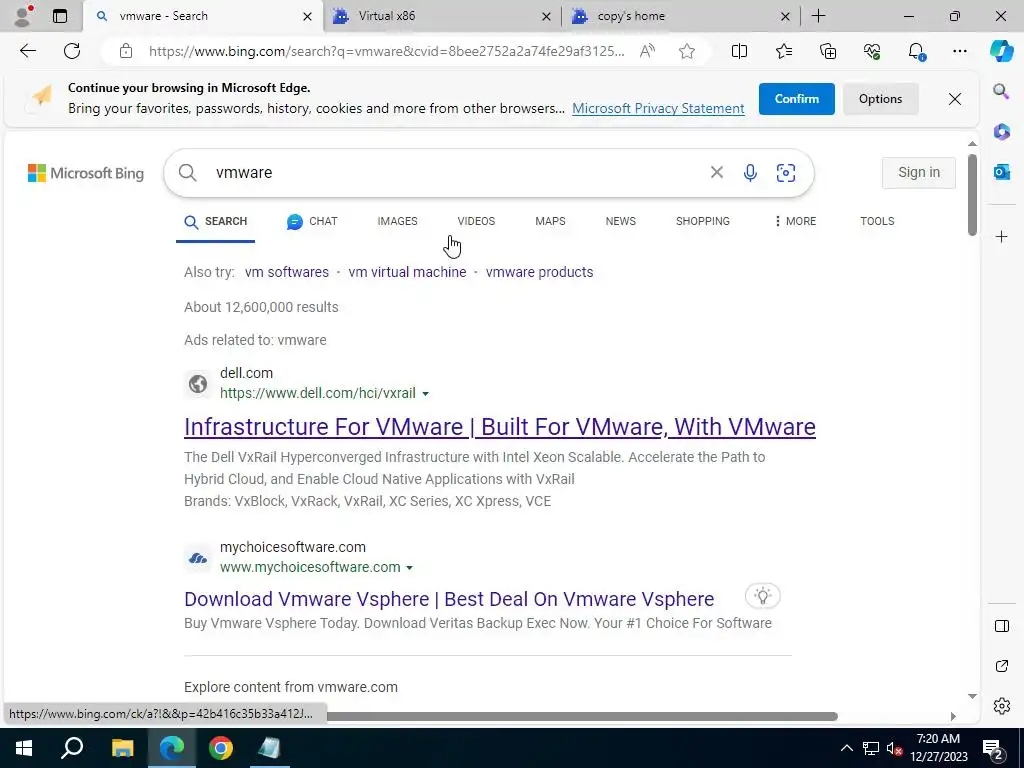Add this page to favorites star

tap(686, 51)
